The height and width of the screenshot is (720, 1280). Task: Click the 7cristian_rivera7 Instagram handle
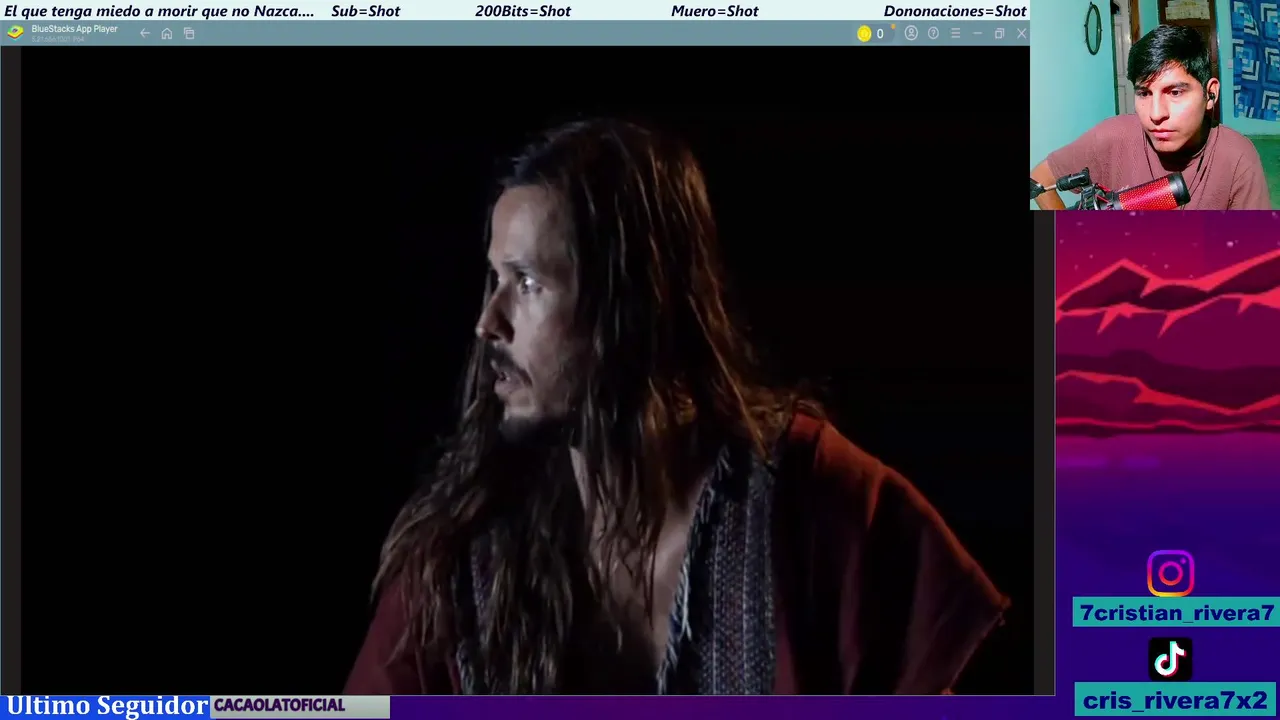pyautogui.click(x=1177, y=613)
